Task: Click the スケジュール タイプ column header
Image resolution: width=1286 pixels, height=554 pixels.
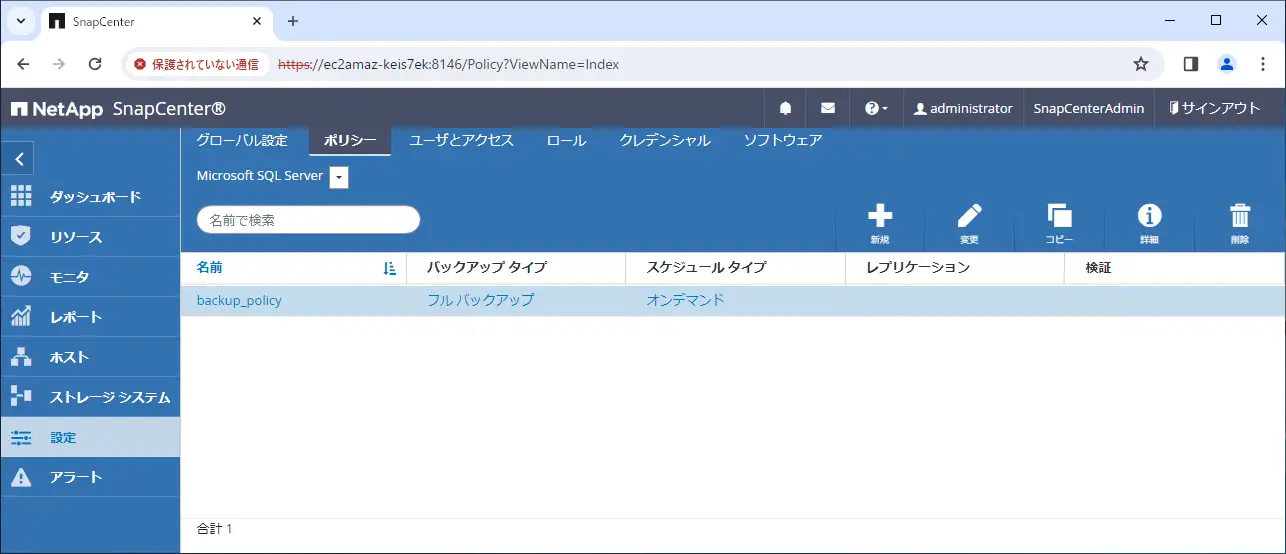Action: pyautogui.click(x=706, y=268)
